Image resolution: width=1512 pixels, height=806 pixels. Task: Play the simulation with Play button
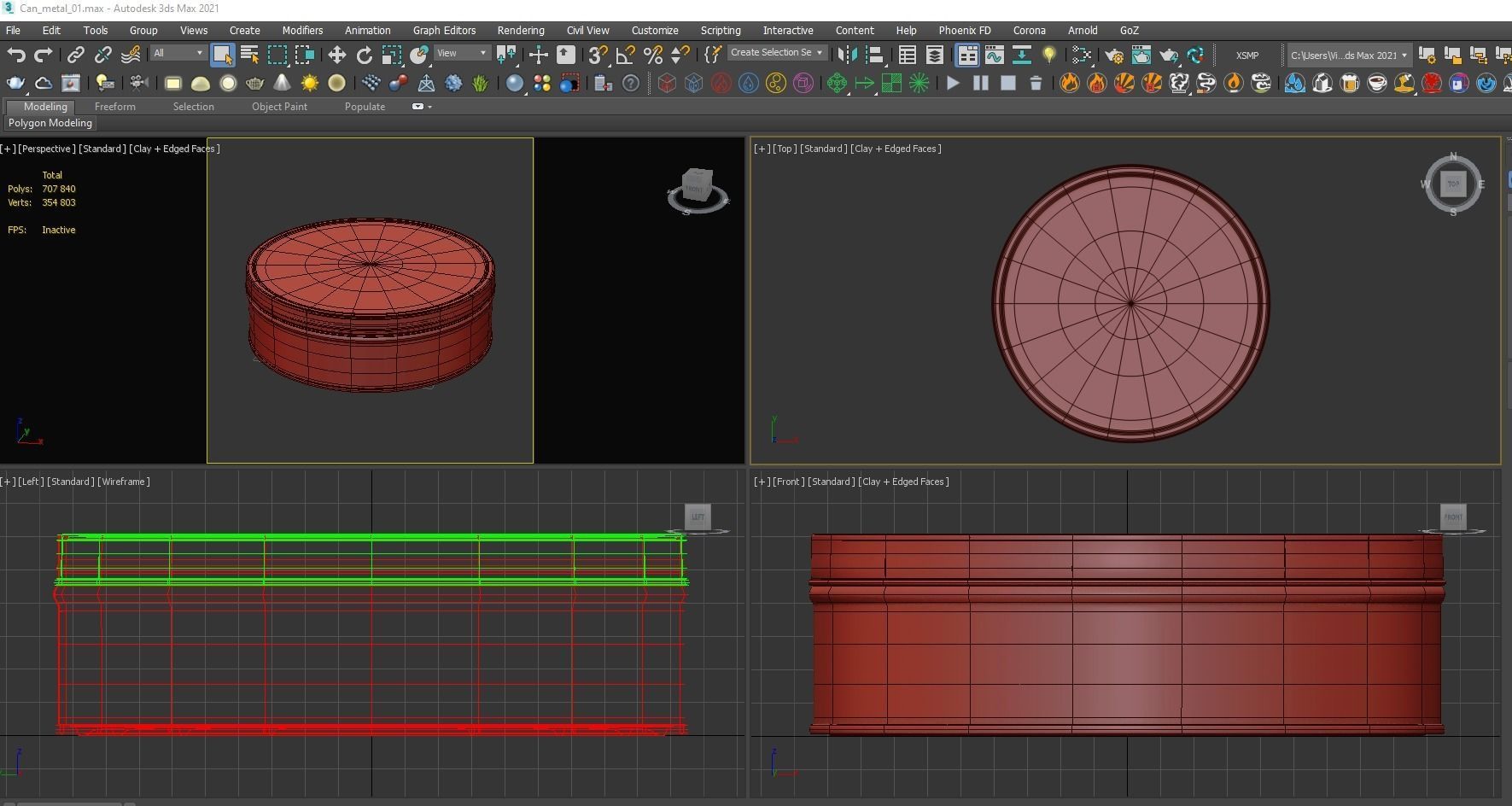pyautogui.click(x=954, y=83)
